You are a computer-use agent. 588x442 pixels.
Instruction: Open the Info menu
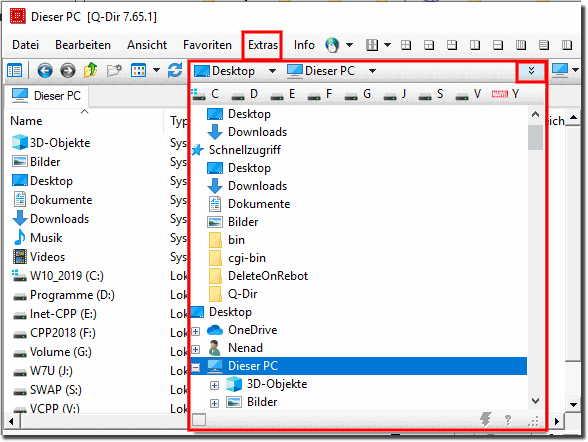tap(304, 45)
